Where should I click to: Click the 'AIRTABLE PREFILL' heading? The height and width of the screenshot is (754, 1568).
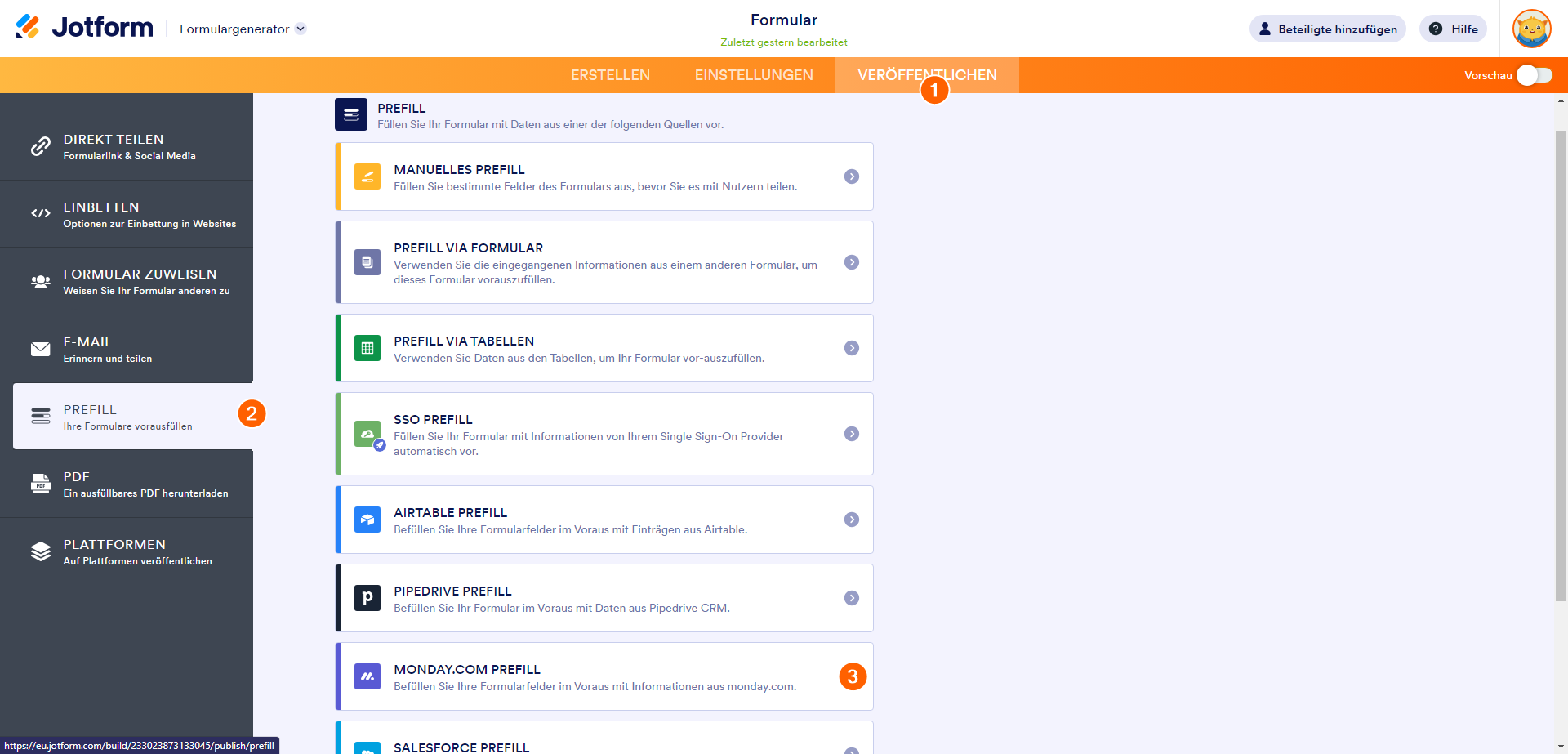point(451,513)
